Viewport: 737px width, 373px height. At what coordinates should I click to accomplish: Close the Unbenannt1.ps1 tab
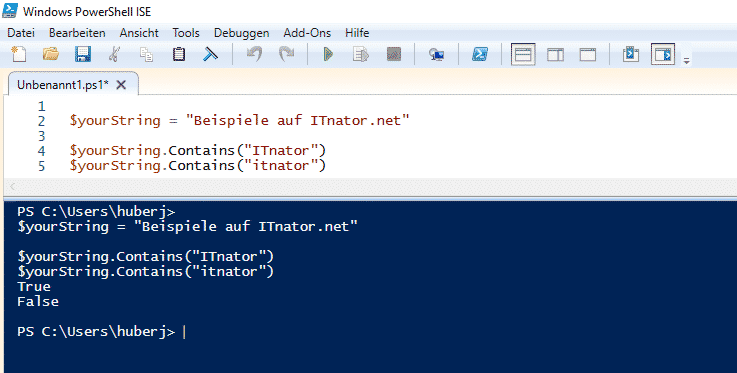[x=121, y=85]
